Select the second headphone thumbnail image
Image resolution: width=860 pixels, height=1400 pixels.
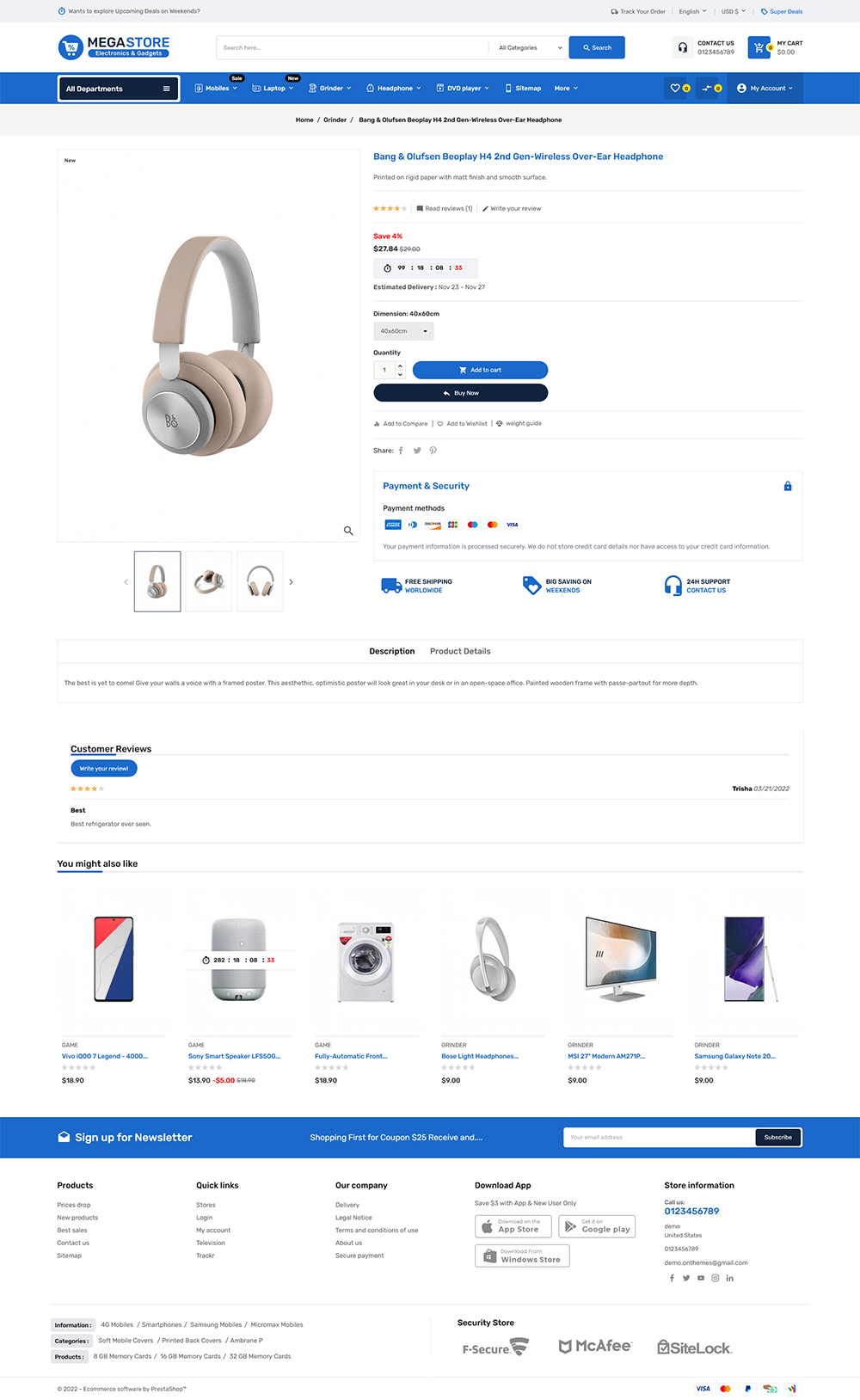coord(208,582)
